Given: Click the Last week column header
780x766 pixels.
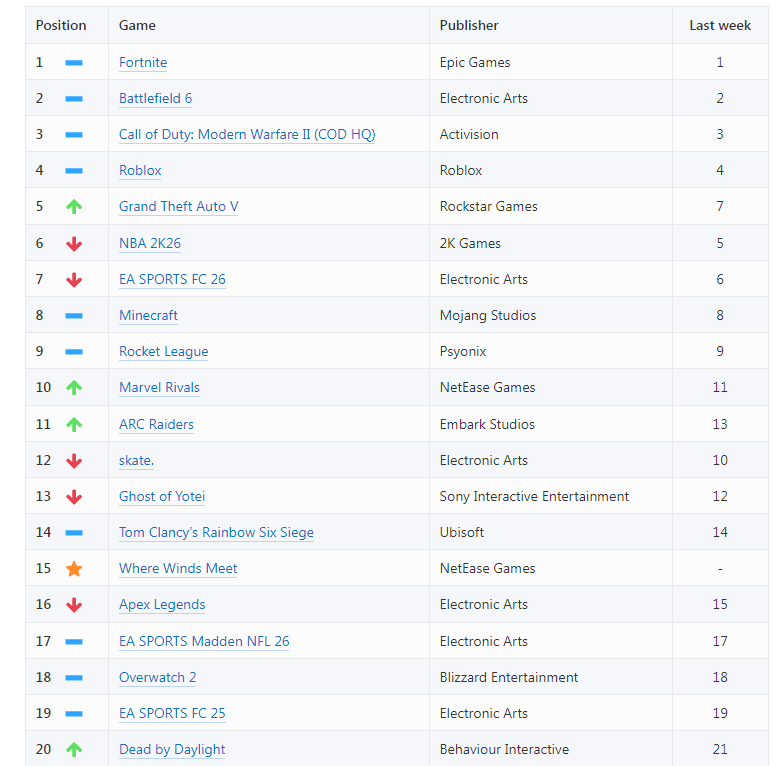Looking at the screenshot, I should coord(720,25).
